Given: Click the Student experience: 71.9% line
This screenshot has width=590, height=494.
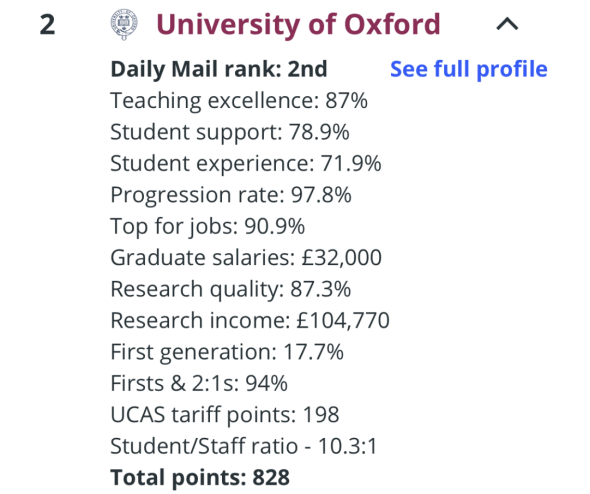Looking at the screenshot, I should coord(246,164).
